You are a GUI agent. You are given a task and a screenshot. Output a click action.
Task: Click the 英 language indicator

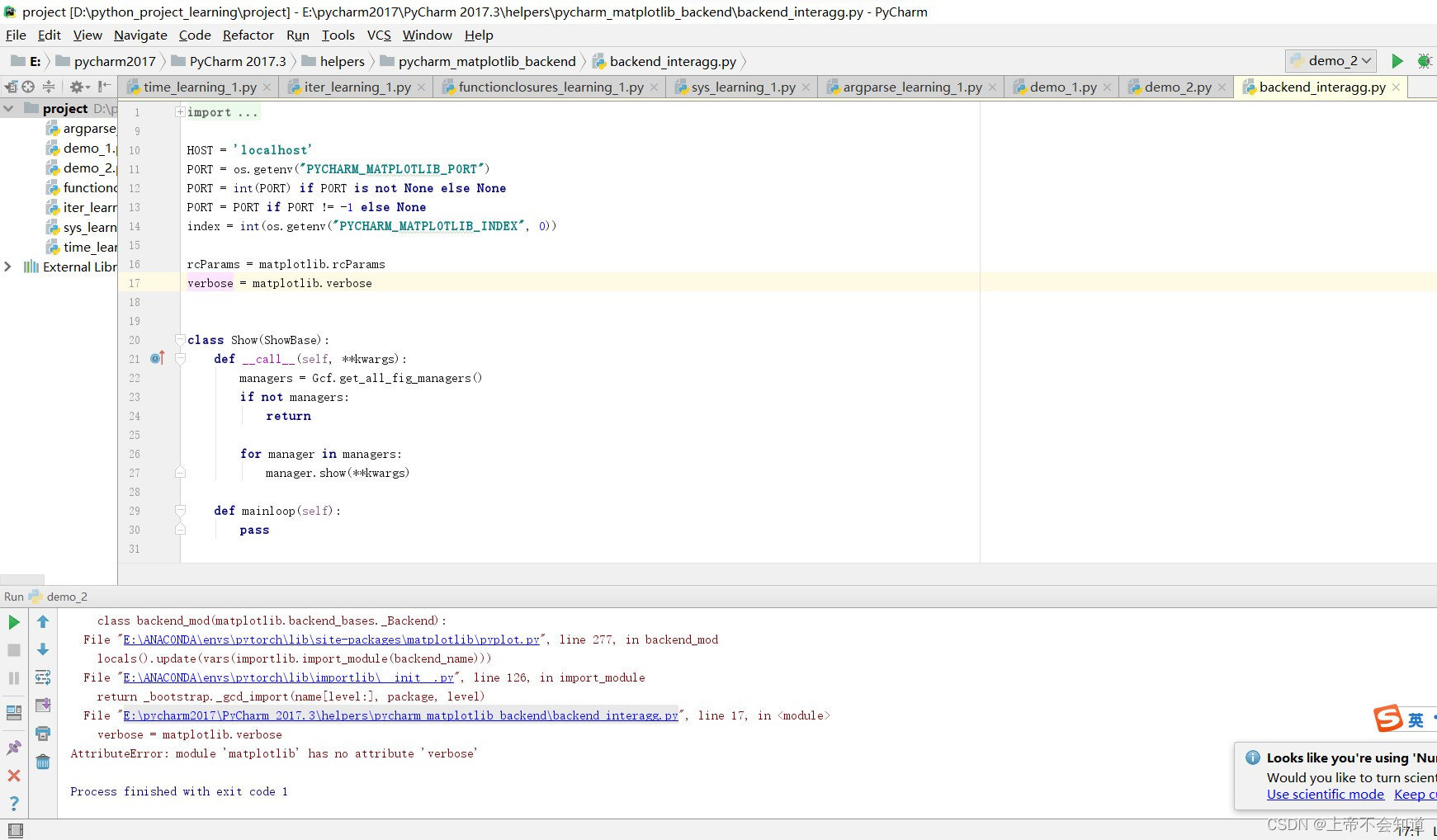coord(1416,720)
